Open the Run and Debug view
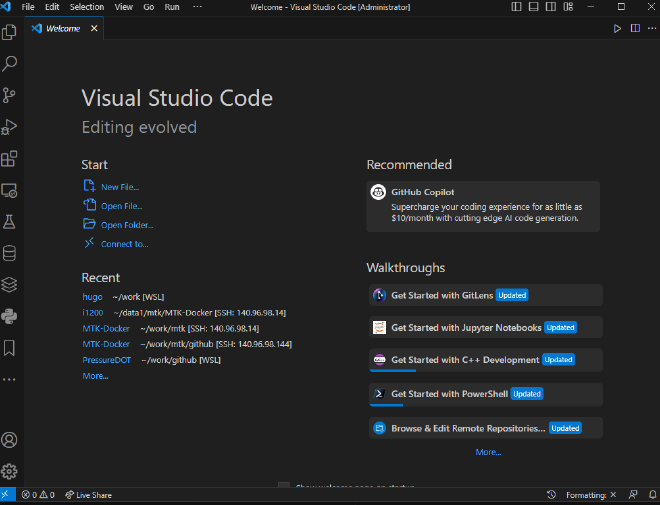The width and height of the screenshot is (660, 505). (x=9, y=127)
